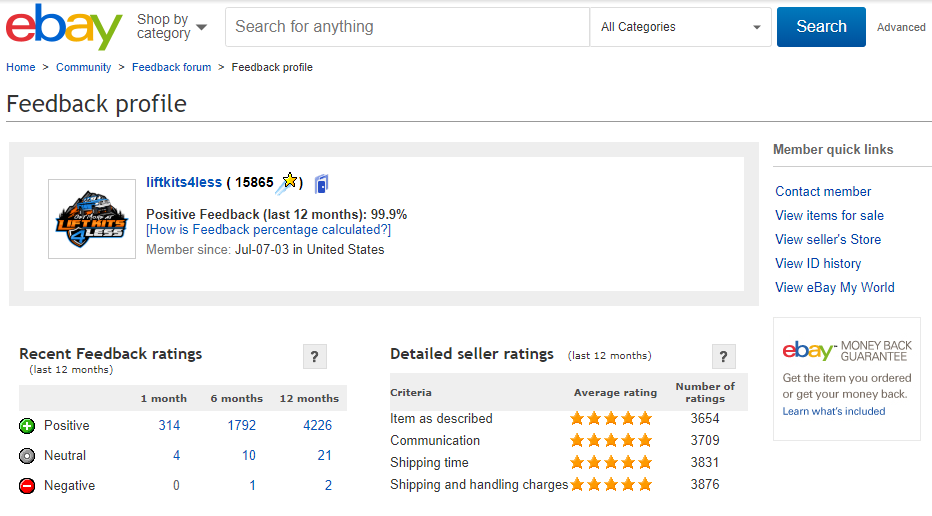Click the Communication star rating
Viewport: 932px width, 516px height.
click(x=611, y=441)
